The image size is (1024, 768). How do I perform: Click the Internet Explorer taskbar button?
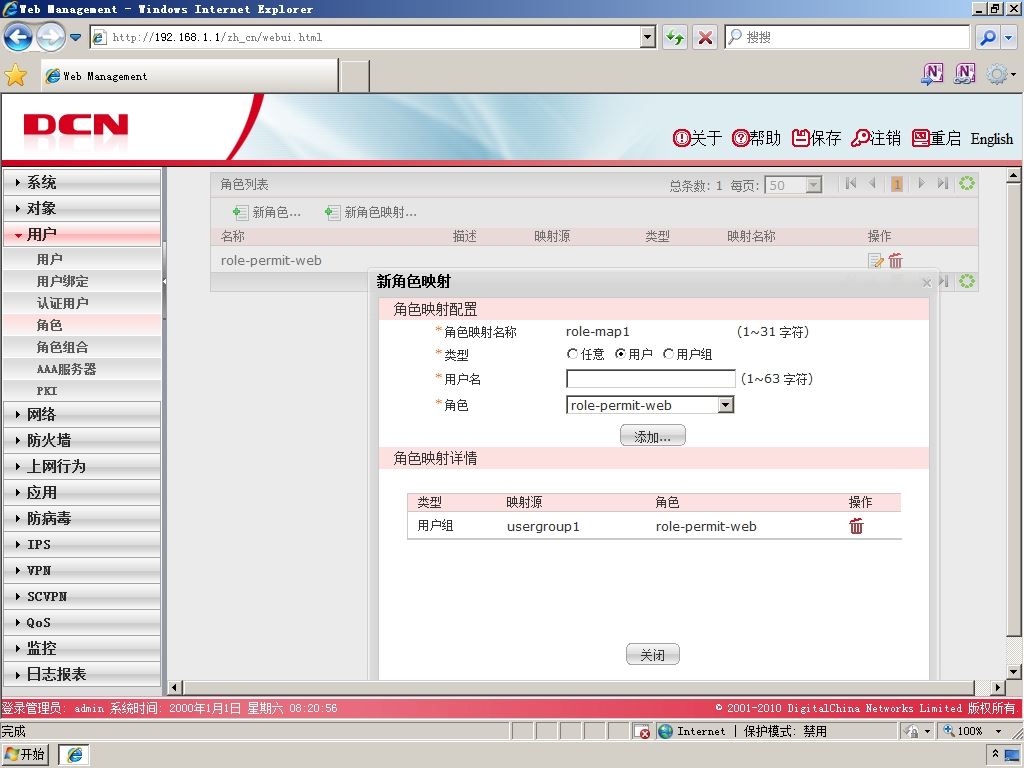[x=74, y=754]
